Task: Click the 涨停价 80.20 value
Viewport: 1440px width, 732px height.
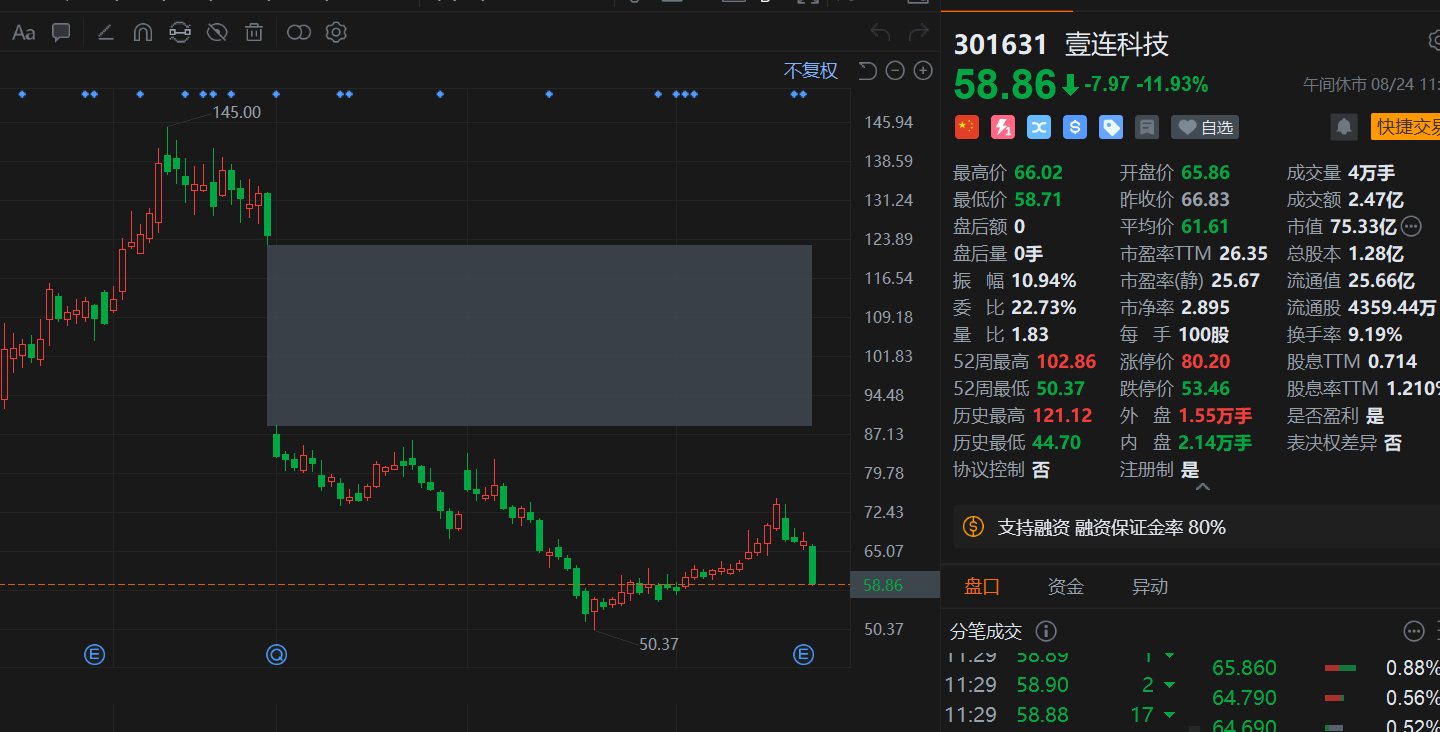Action: tap(1206, 362)
